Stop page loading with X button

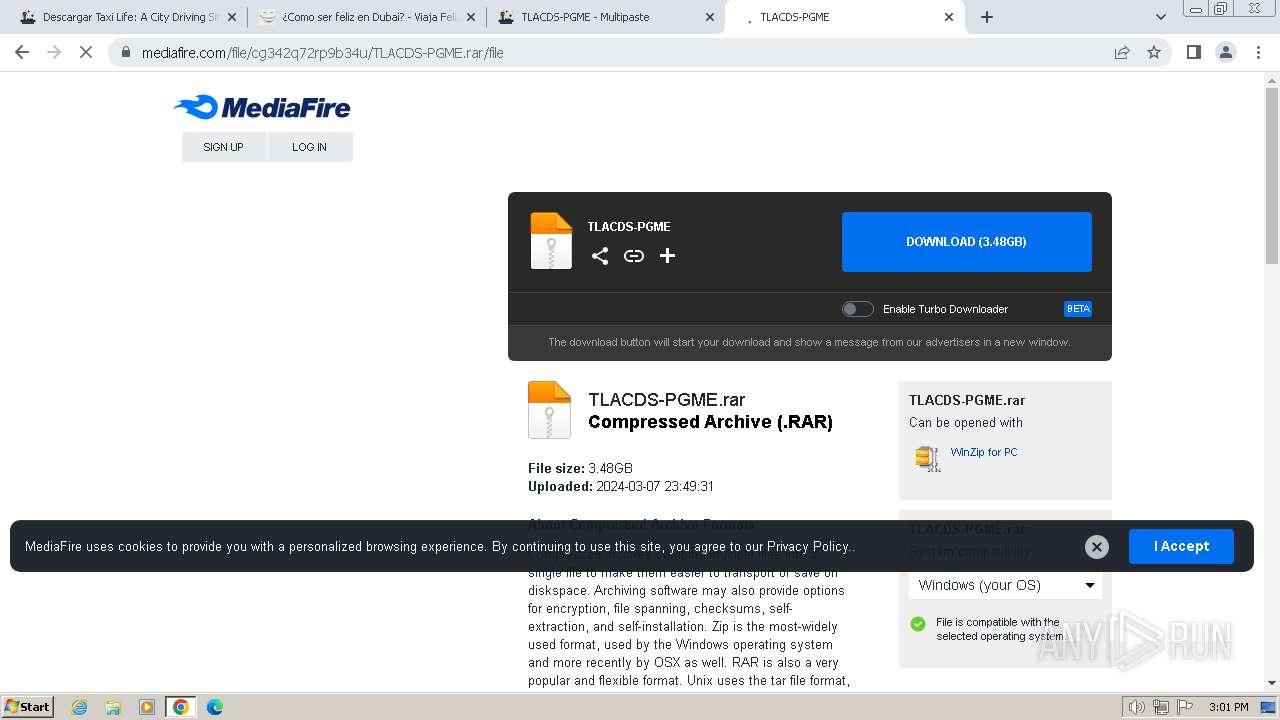coord(86,52)
